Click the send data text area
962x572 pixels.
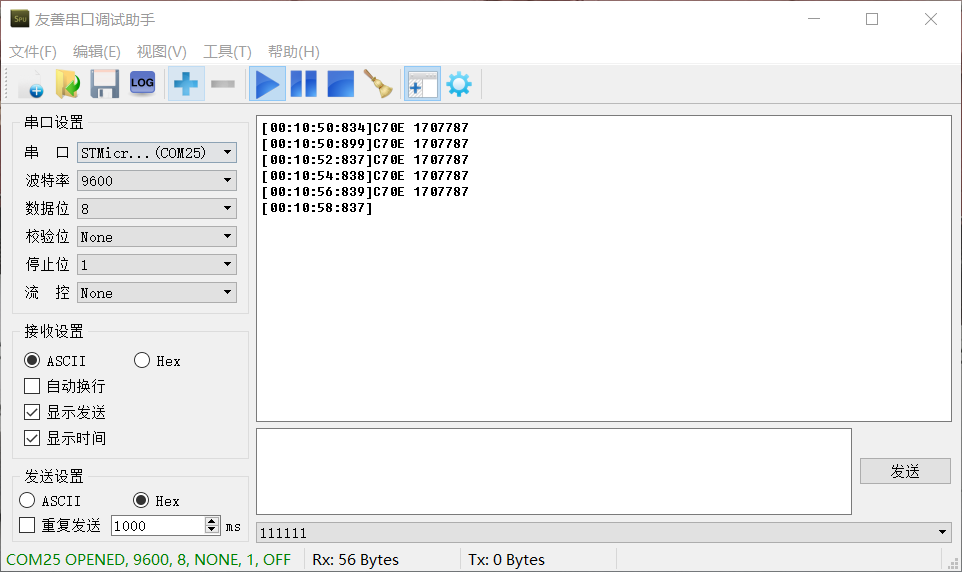pos(553,471)
